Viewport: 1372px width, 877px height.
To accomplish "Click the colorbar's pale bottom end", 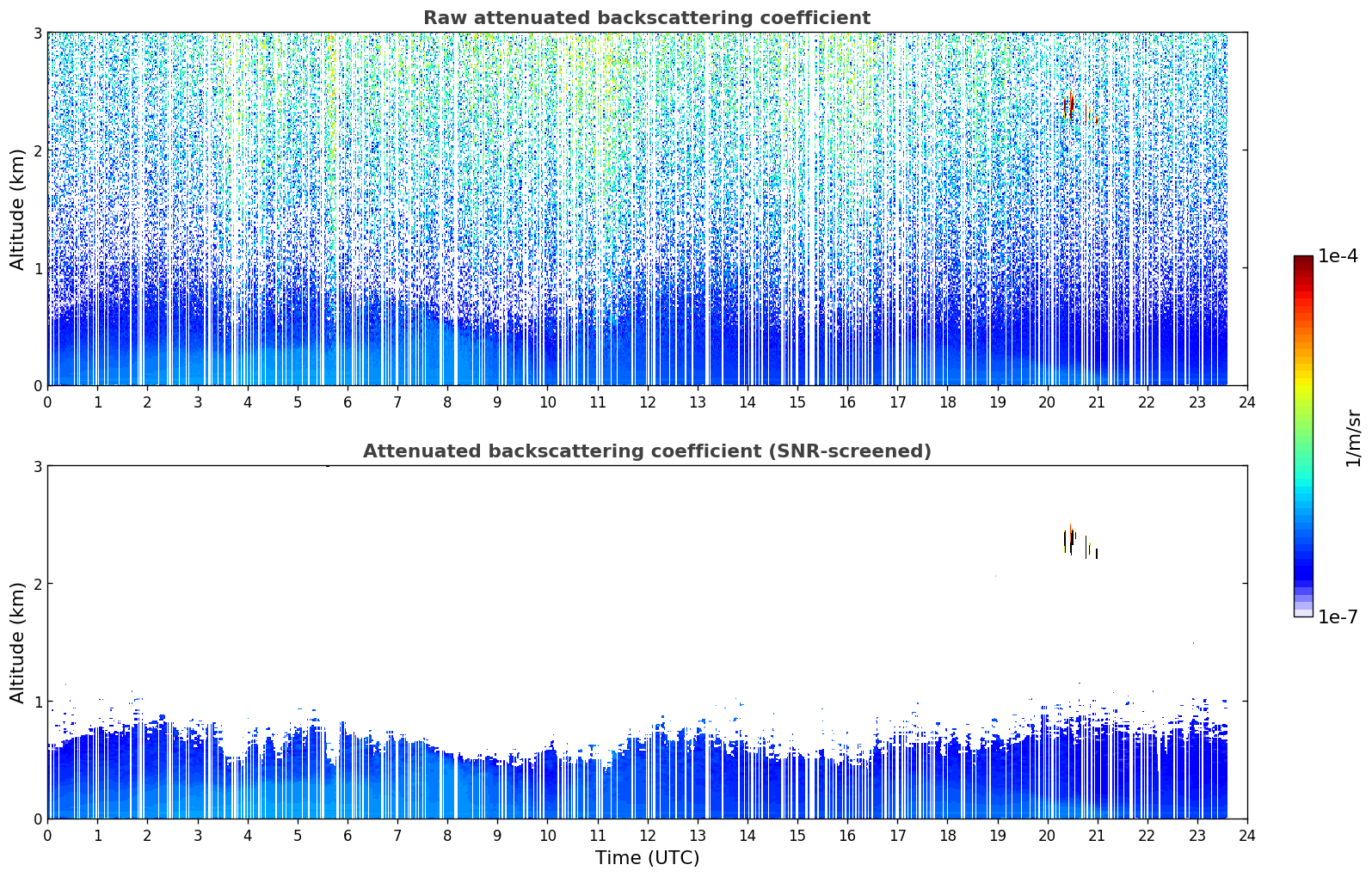I will tap(1302, 610).
